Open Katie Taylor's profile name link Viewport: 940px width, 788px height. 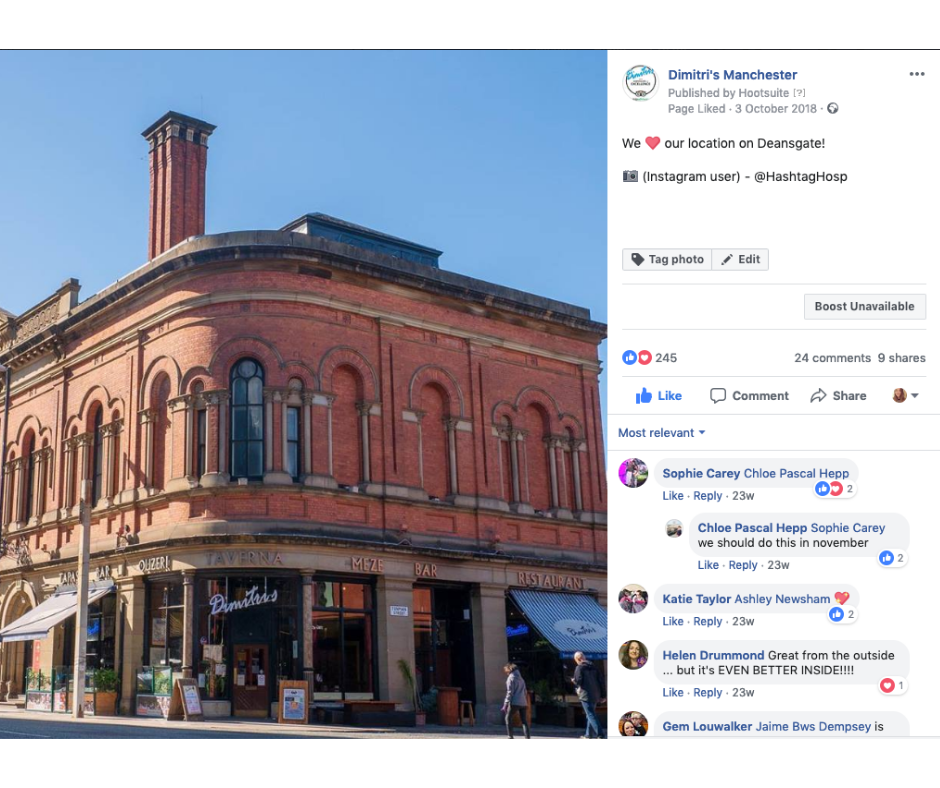[x=697, y=599]
